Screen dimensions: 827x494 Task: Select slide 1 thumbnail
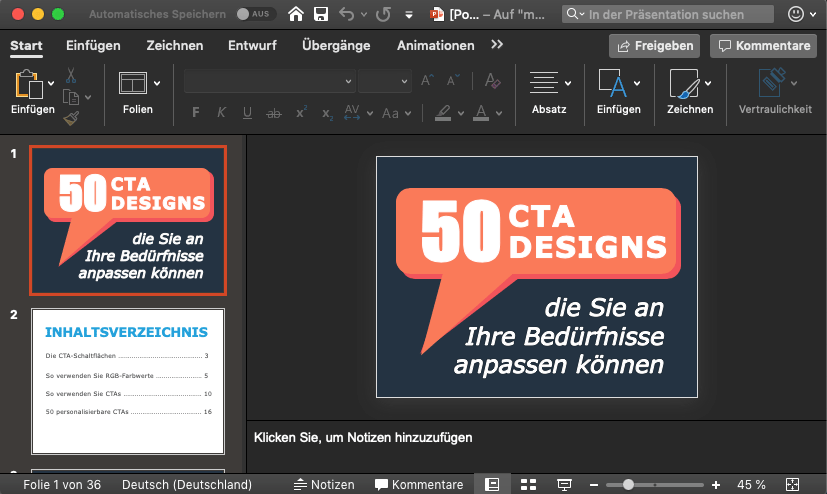[128, 220]
